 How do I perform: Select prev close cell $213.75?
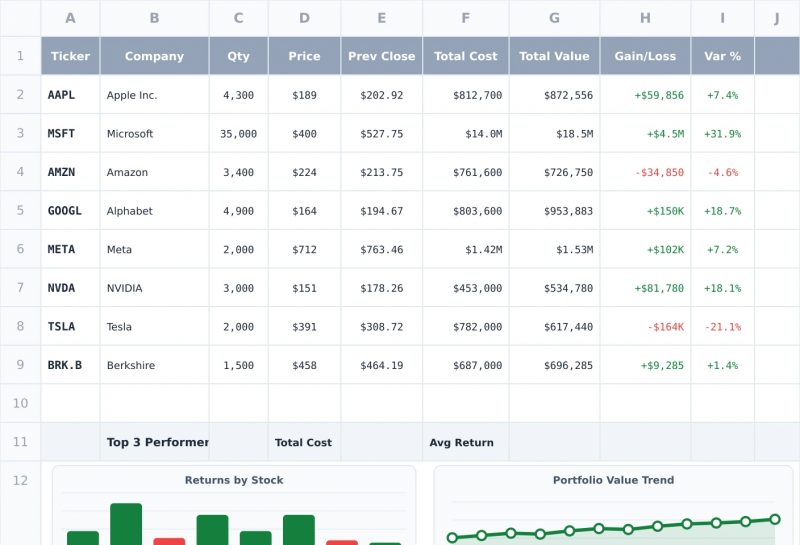click(382, 172)
